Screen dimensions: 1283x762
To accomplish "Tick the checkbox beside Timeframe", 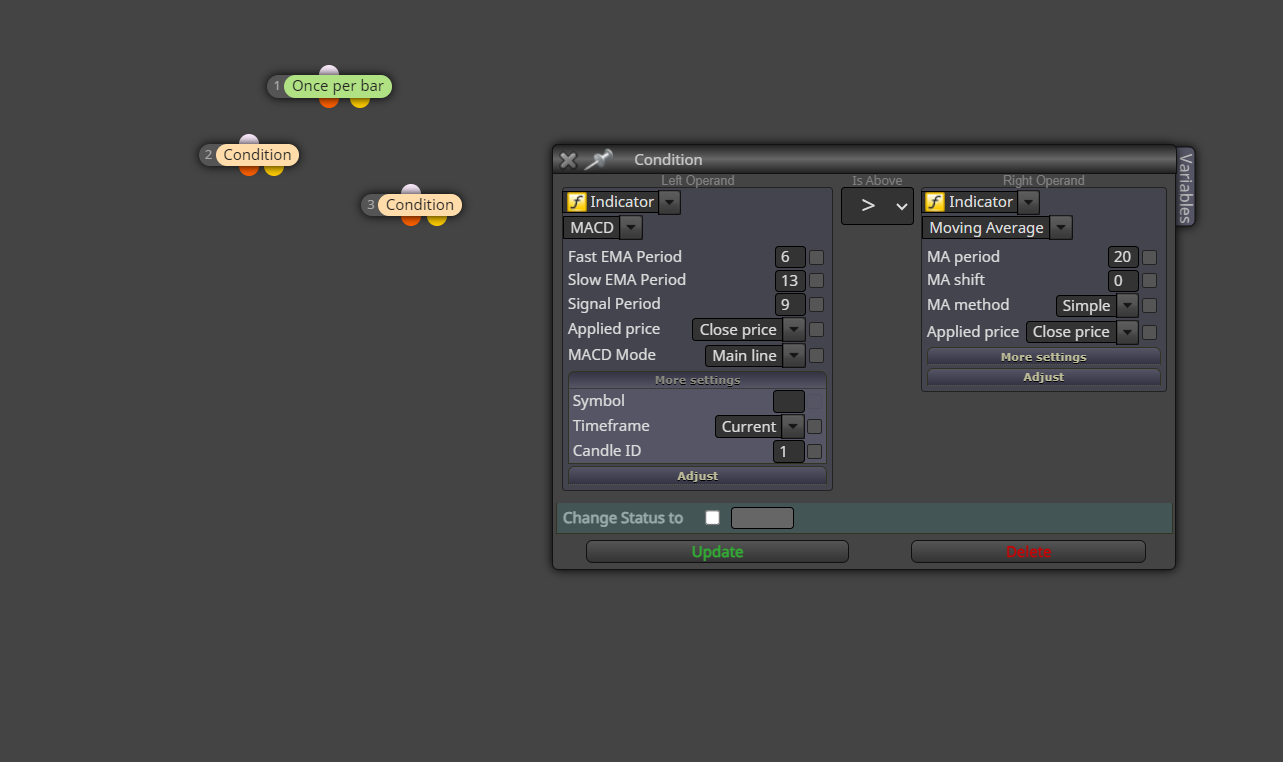I will coord(814,426).
